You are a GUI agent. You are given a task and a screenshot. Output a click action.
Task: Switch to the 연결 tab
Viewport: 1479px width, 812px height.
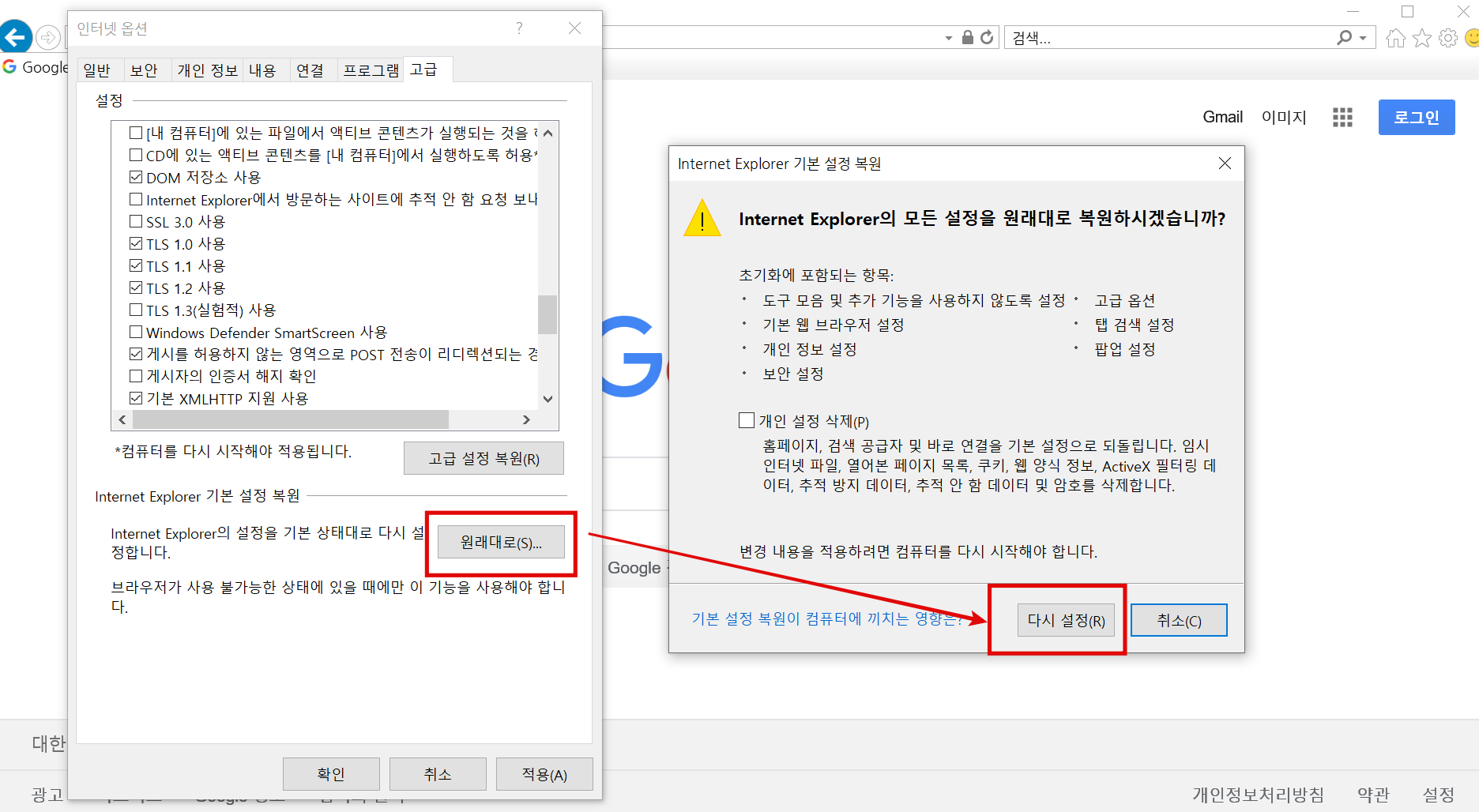pyautogui.click(x=310, y=70)
